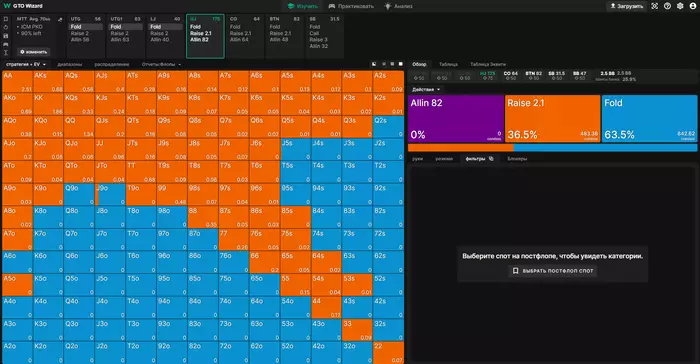Click the выбрать постфлоп спот button
This screenshot has height=364, width=700.
coord(553,271)
